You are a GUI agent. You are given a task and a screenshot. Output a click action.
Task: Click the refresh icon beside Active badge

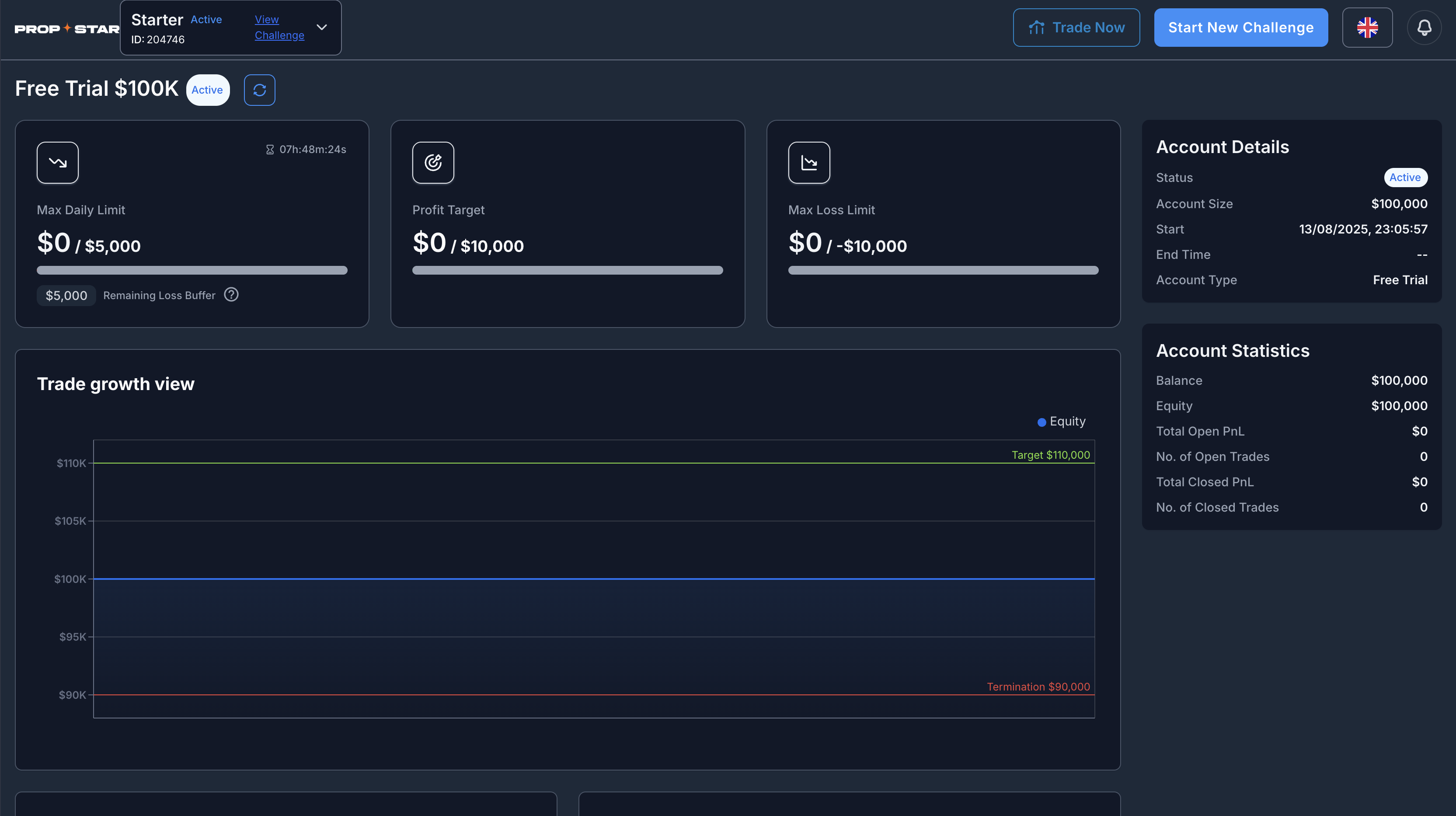click(x=259, y=90)
